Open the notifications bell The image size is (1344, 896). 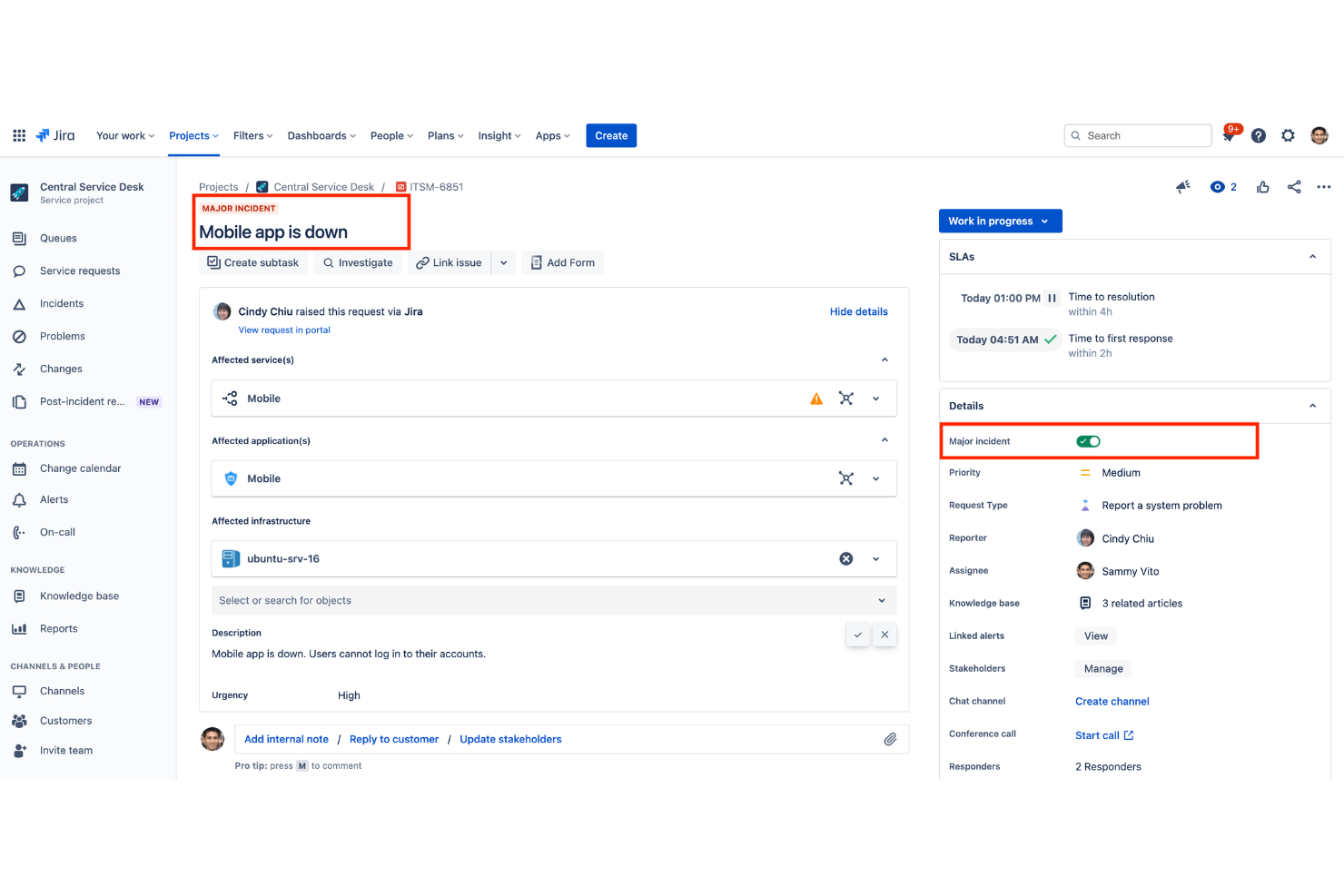[1229, 134]
